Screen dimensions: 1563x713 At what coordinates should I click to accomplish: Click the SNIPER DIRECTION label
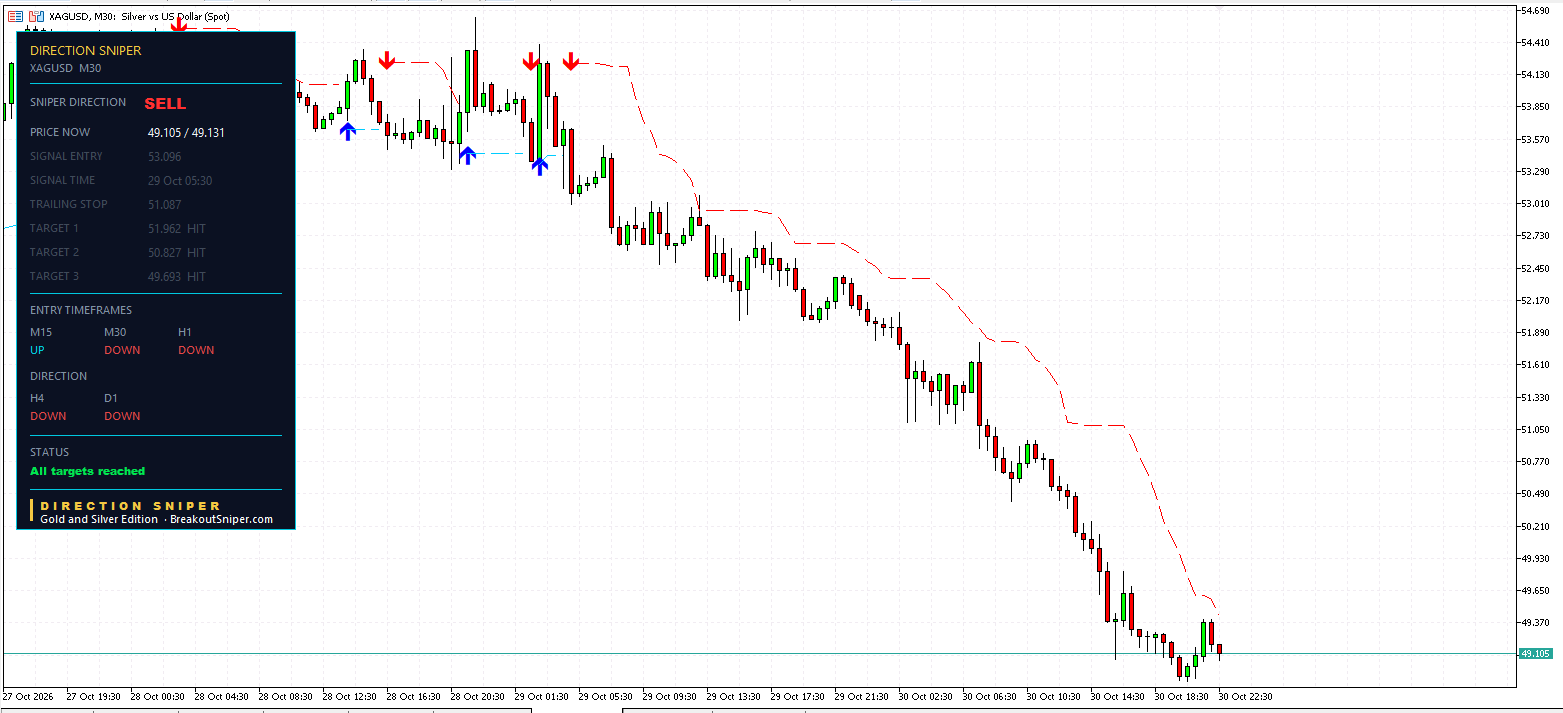78,102
